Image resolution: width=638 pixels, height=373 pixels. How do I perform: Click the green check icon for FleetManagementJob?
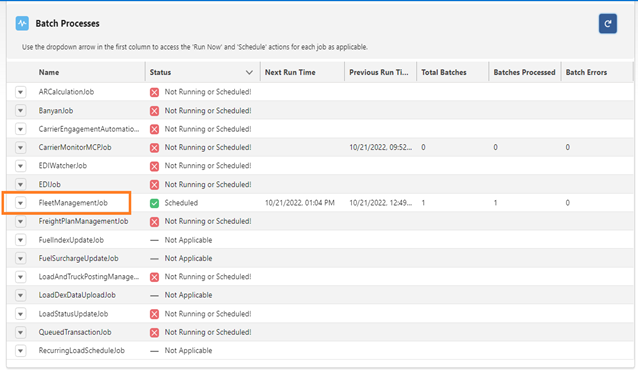154,203
